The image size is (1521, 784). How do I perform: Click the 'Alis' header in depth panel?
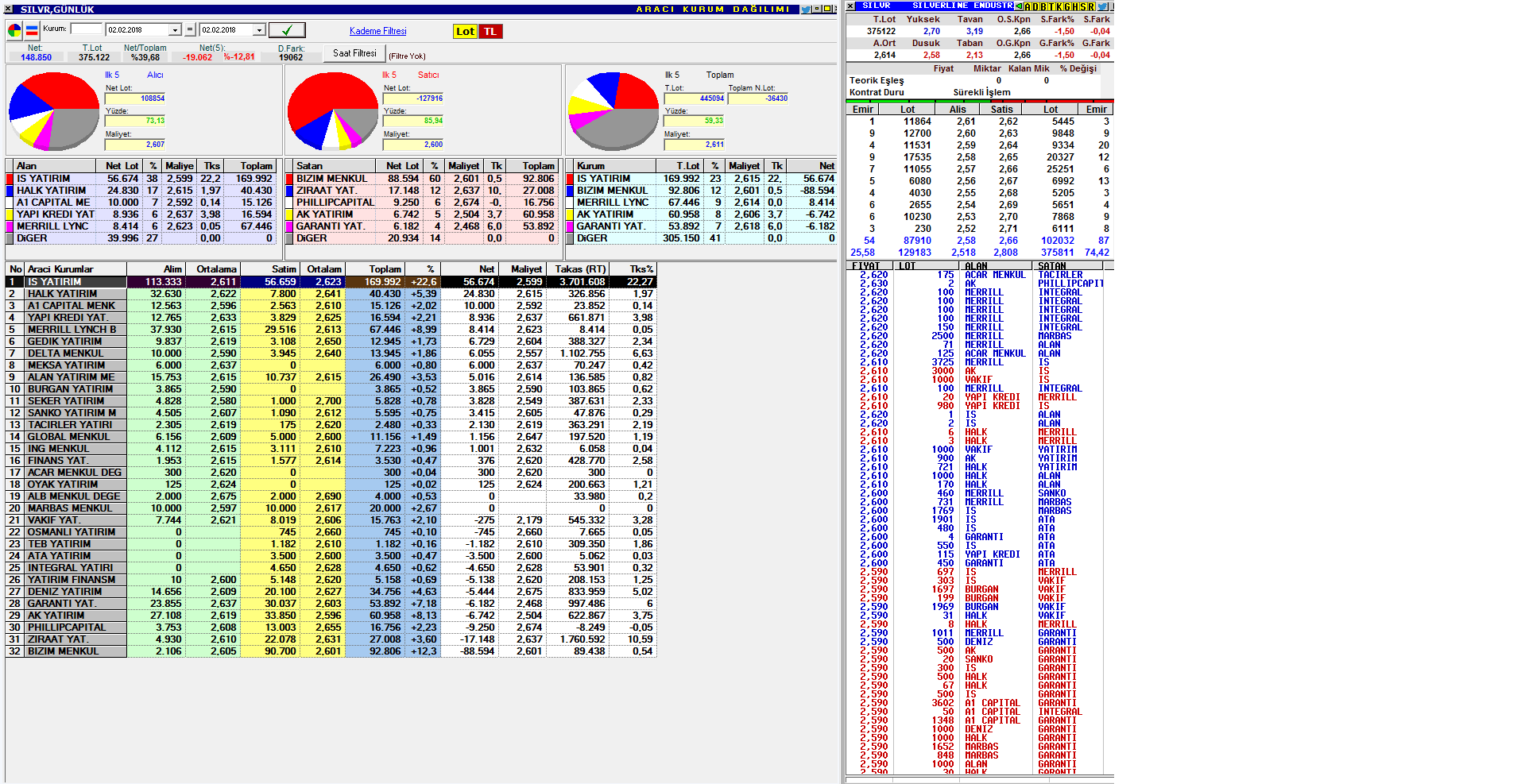point(958,110)
